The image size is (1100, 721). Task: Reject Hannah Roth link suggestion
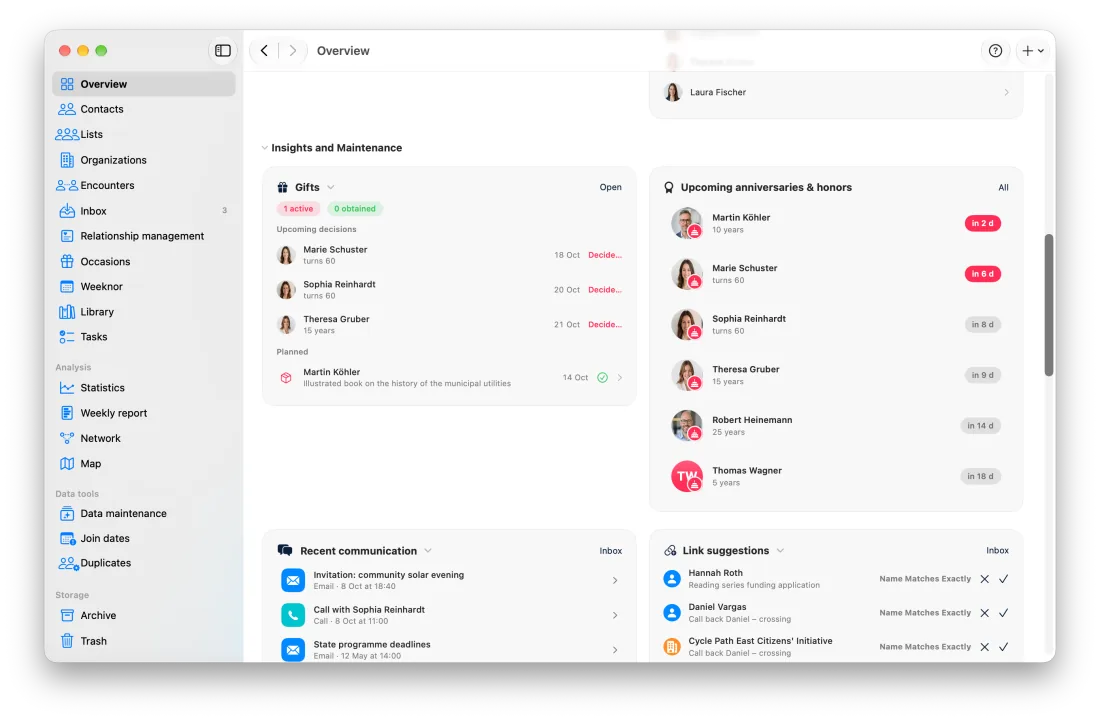[x=984, y=579]
